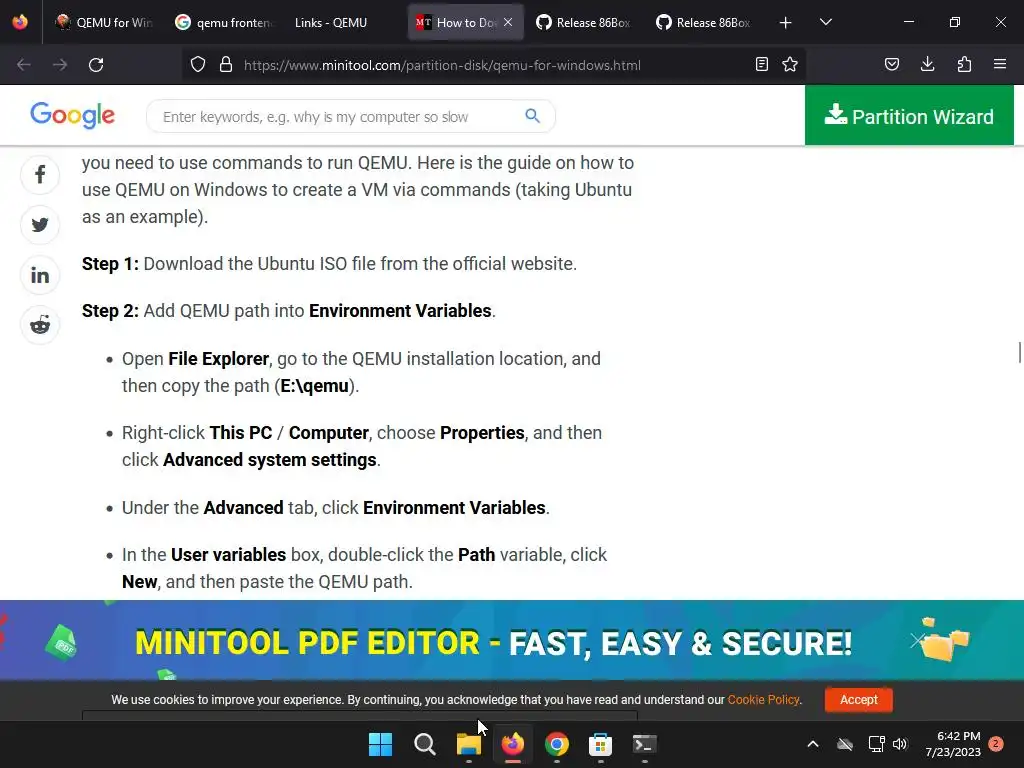
Task: Close the MiniTool PDF Editor banner
Action: (x=917, y=640)
